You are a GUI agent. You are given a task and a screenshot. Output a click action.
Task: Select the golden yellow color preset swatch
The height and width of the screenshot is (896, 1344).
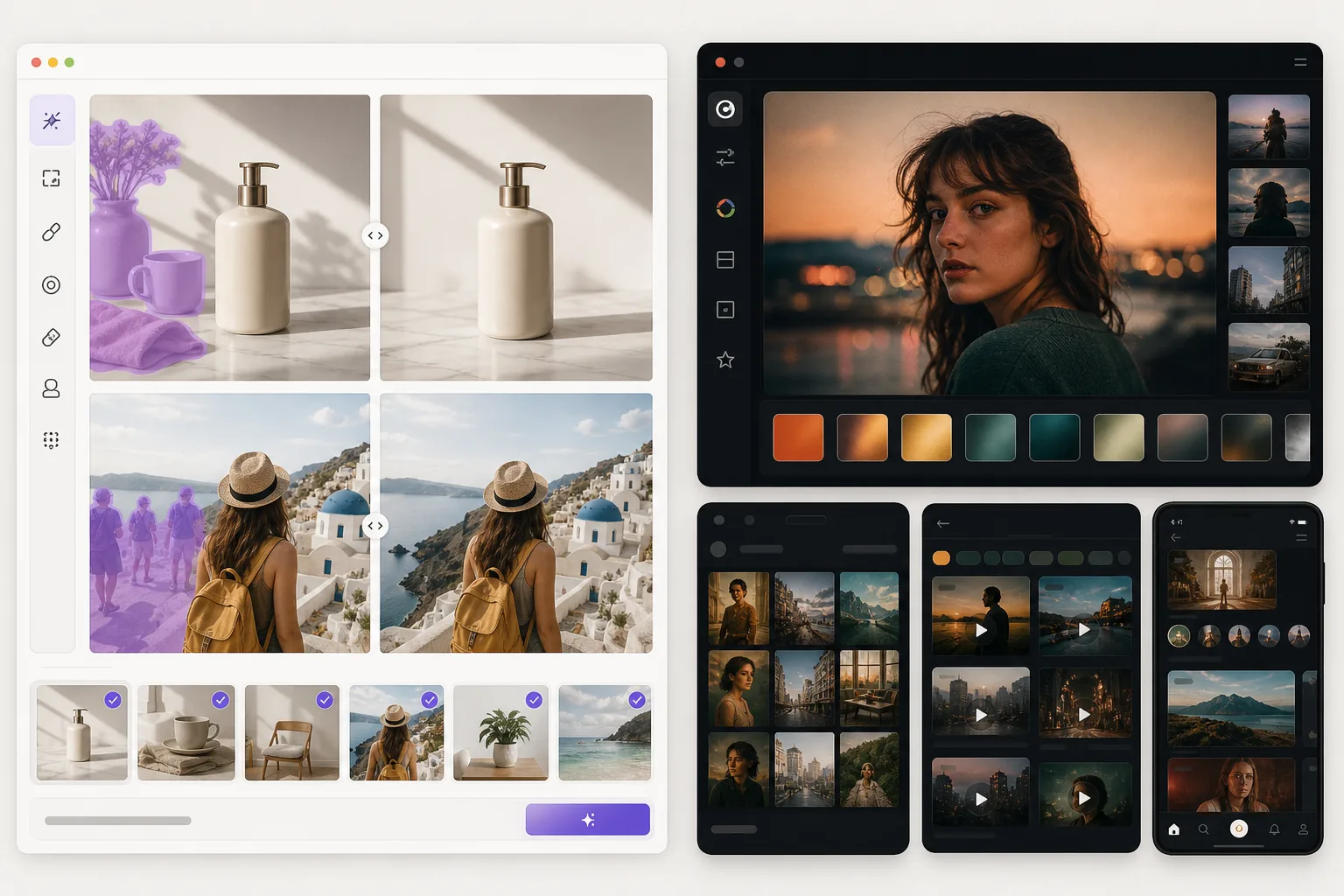927,437
